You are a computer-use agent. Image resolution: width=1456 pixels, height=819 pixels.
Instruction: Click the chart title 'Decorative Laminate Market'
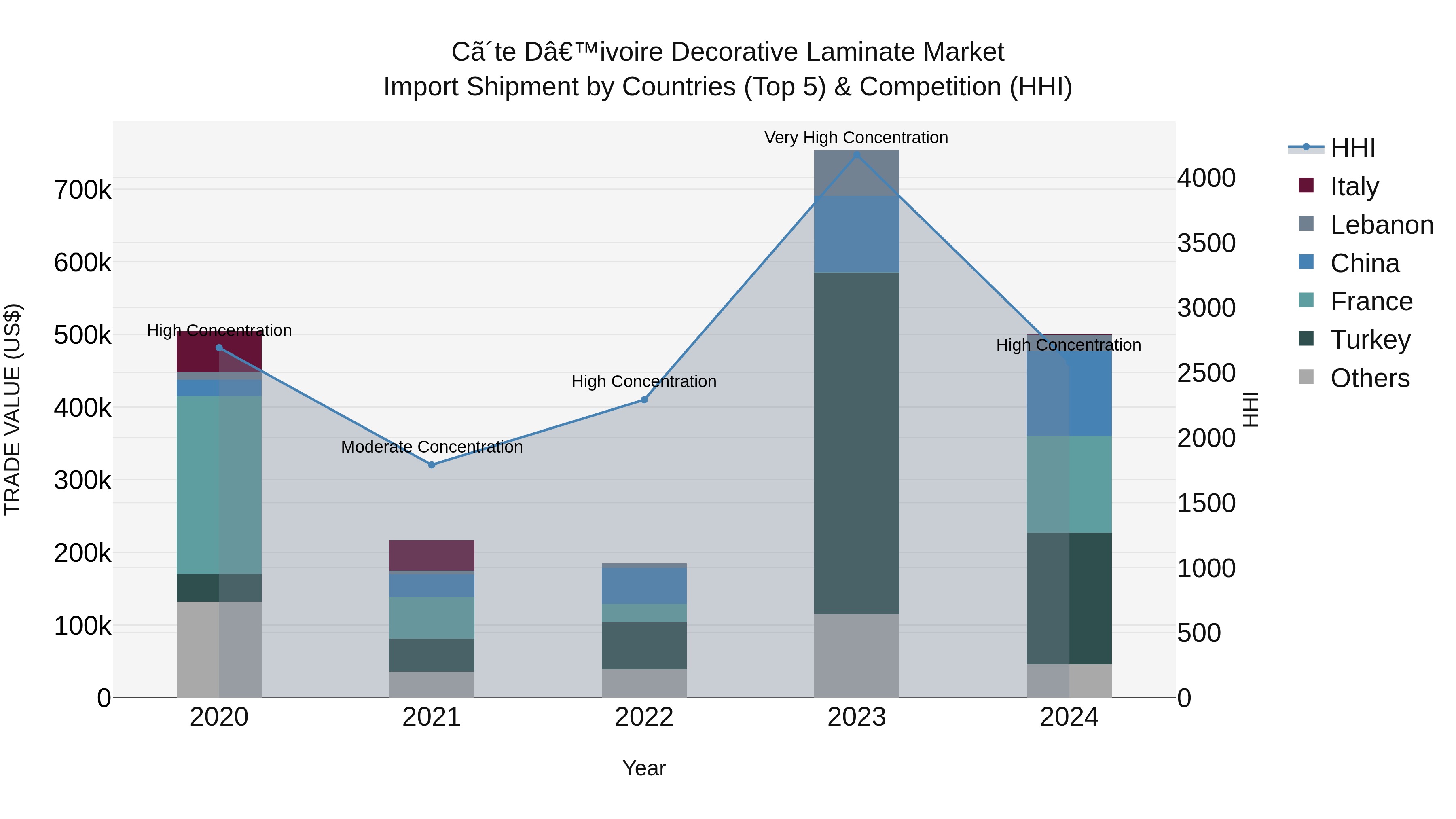[x=838, y=52]
